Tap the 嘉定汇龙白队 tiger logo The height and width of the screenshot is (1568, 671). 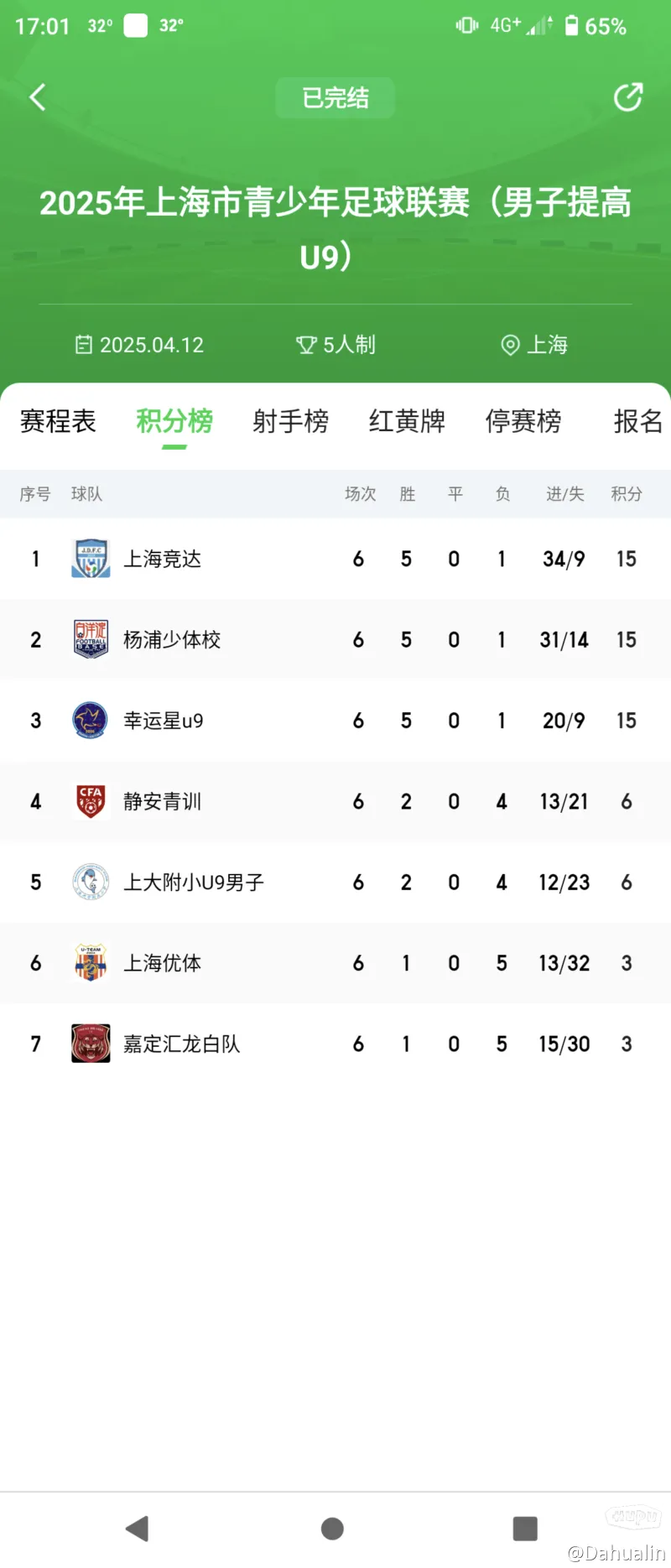(91, 1044)
